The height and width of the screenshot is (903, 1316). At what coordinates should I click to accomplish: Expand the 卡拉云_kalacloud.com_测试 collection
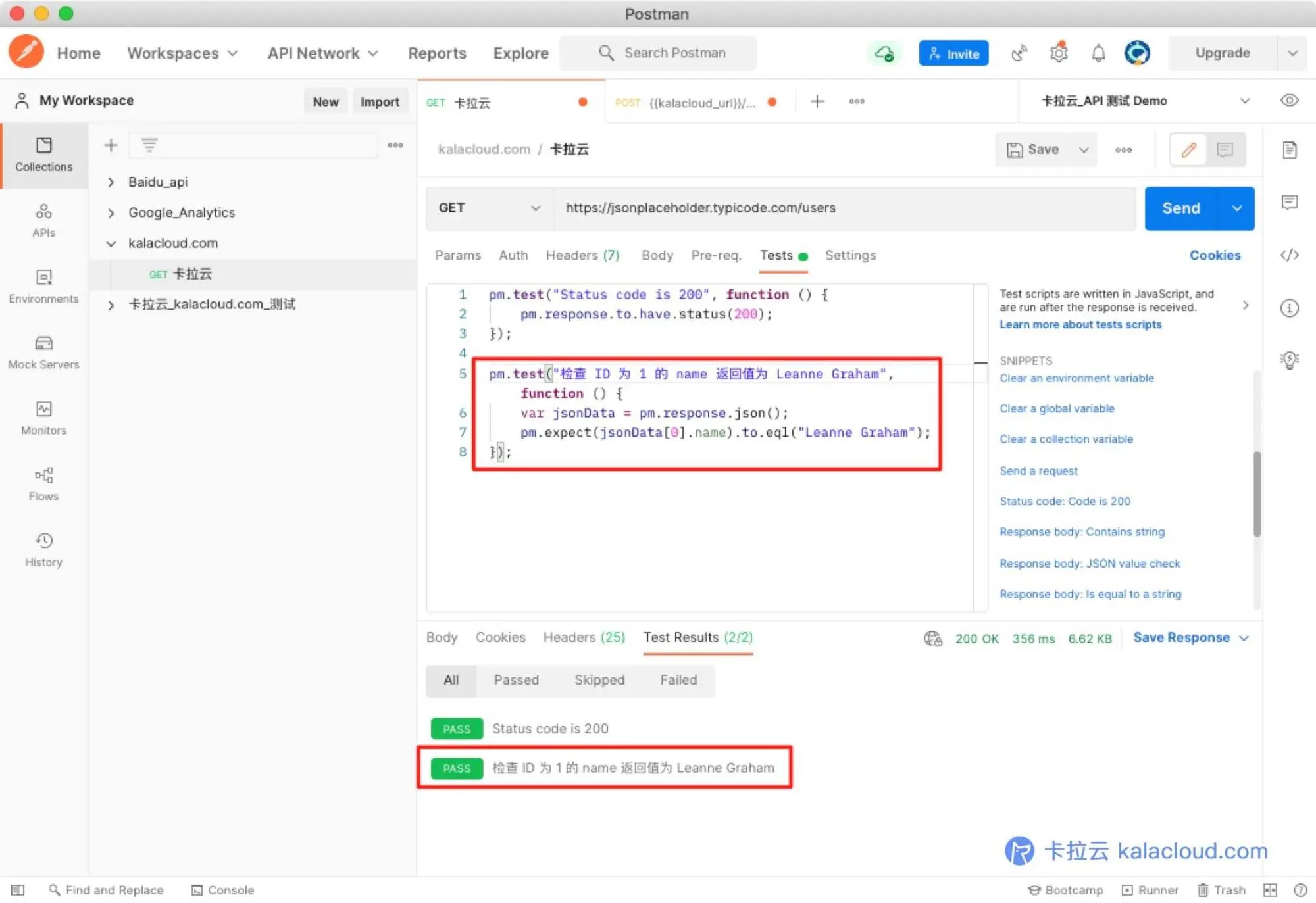111,305
